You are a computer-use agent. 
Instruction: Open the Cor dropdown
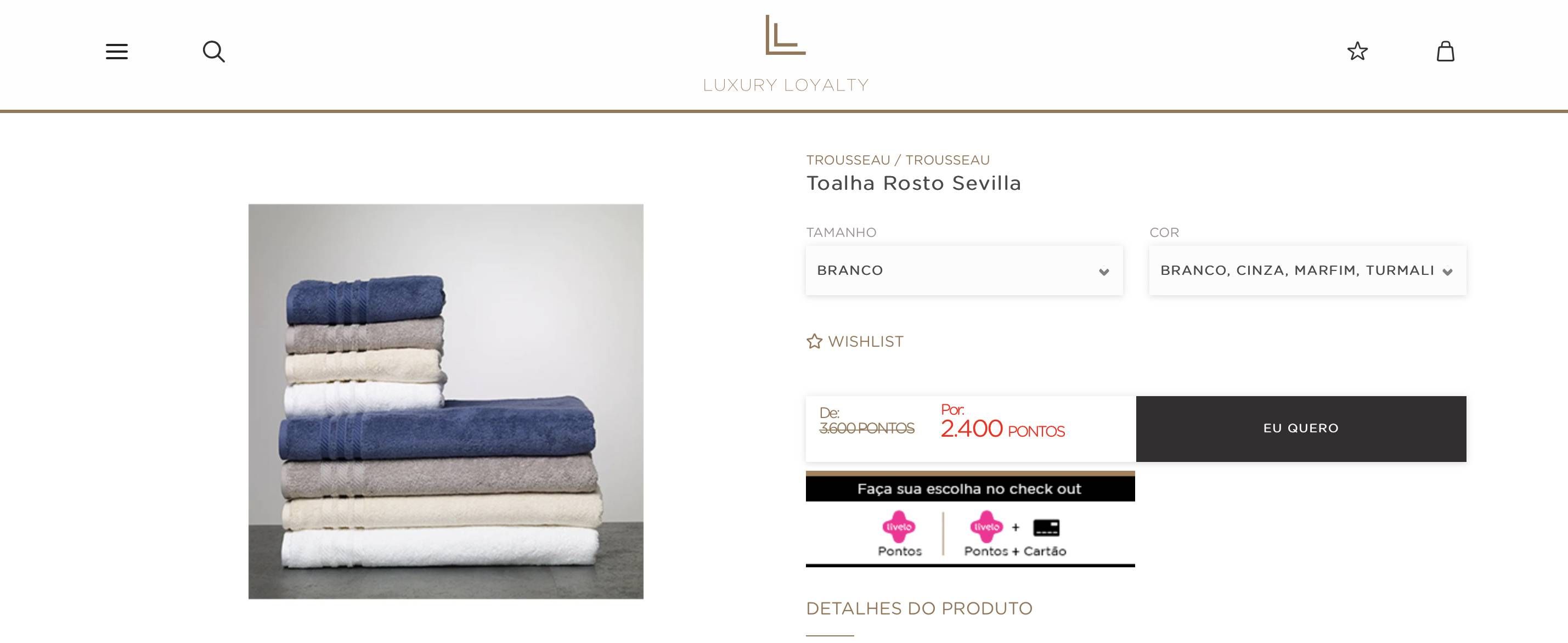[x=1307, y=270]
